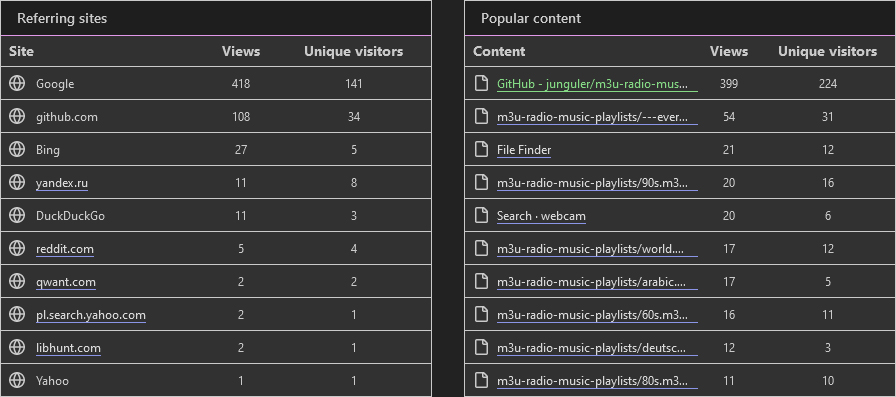Image resolution: width=896 pixels, height=397 pixels.
Task: Click the globe icon next to Bing
Action: click(17, 150)
